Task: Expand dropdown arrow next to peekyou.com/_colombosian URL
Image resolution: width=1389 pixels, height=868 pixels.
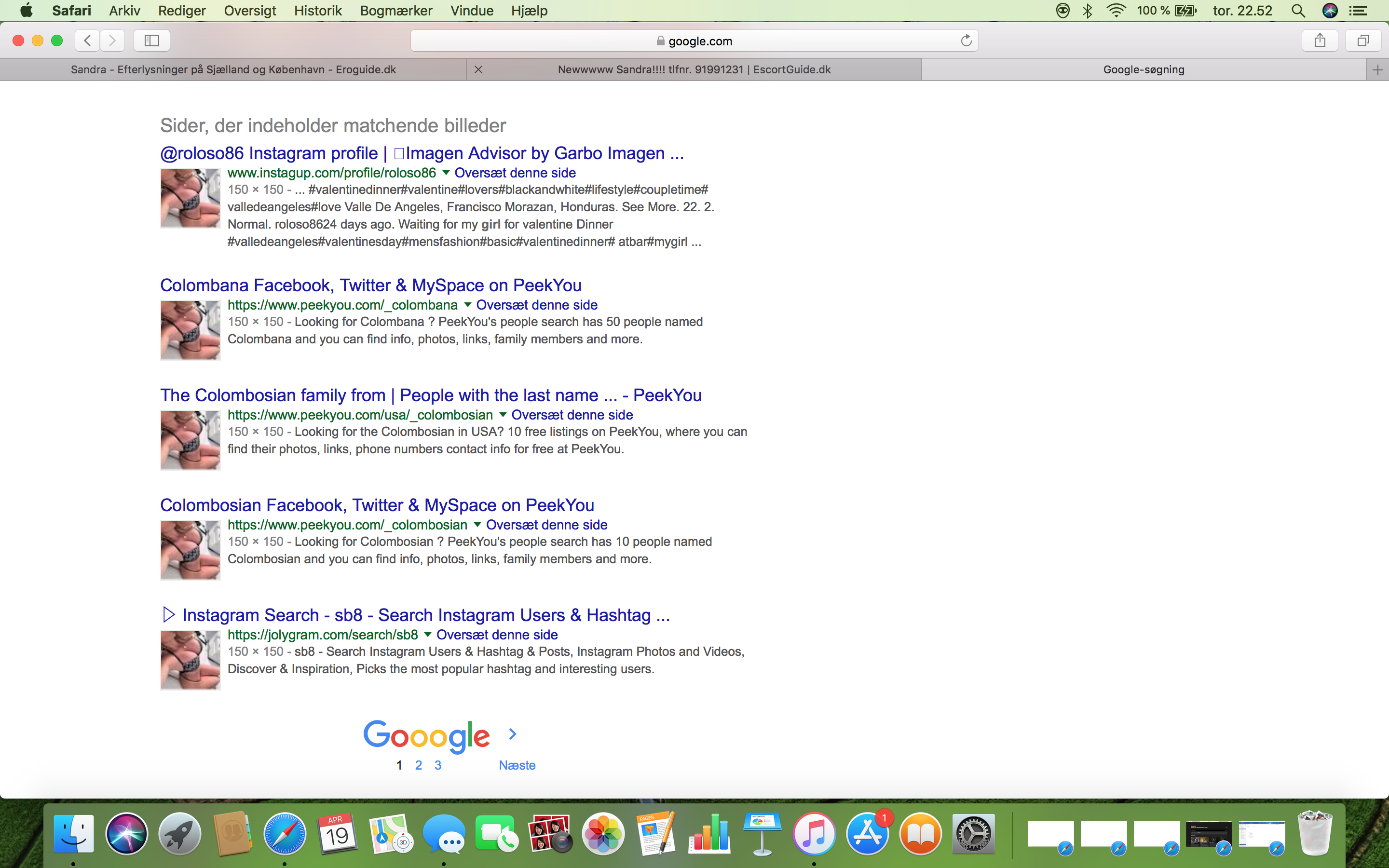Action: tap(477, 525)
